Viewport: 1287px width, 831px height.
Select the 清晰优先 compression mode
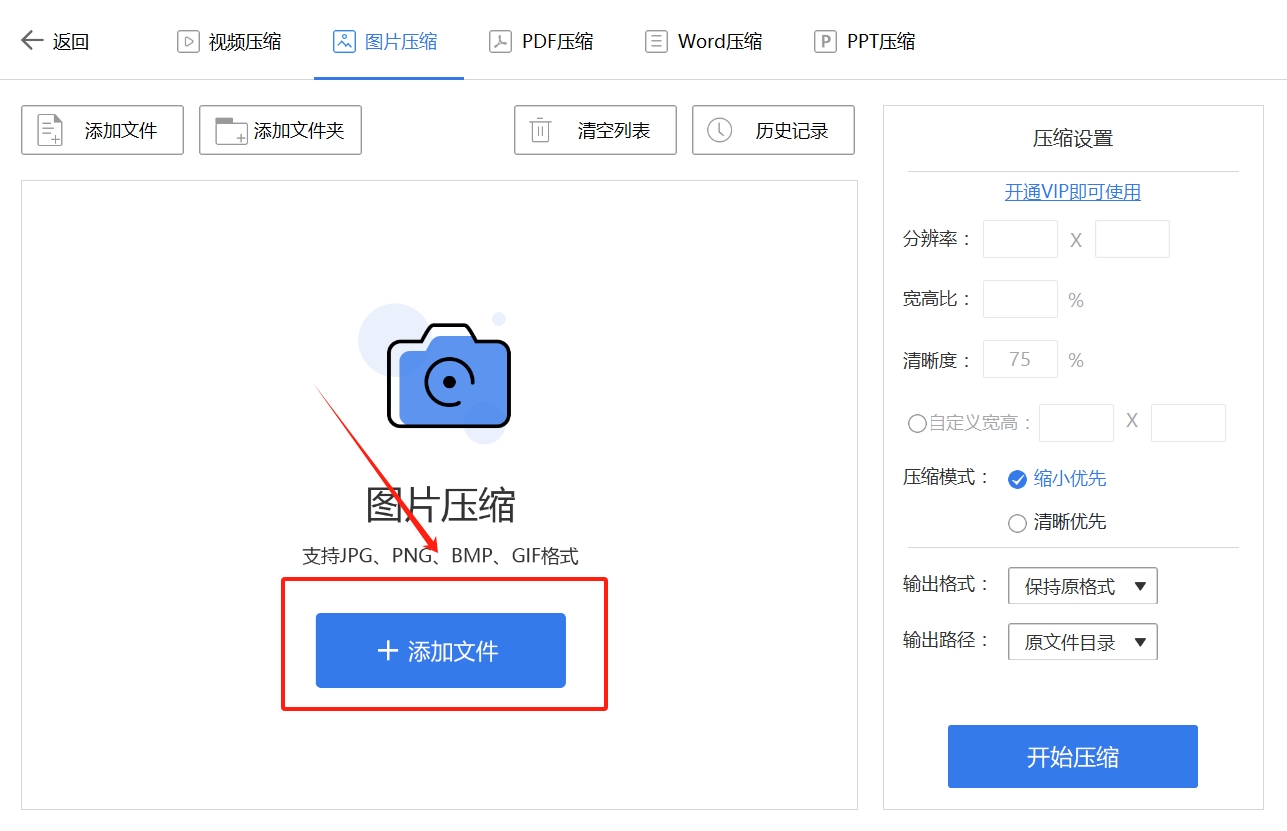(x=1057, y=522)
